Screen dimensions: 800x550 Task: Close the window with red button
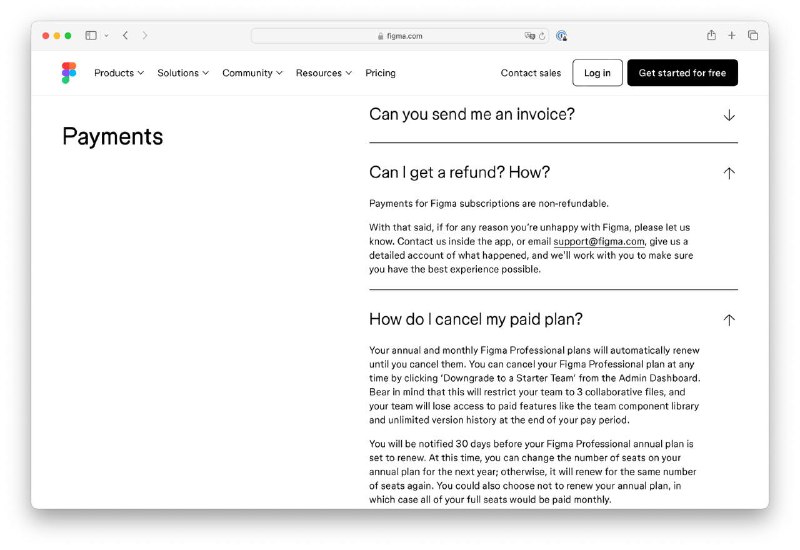[46, 36]
